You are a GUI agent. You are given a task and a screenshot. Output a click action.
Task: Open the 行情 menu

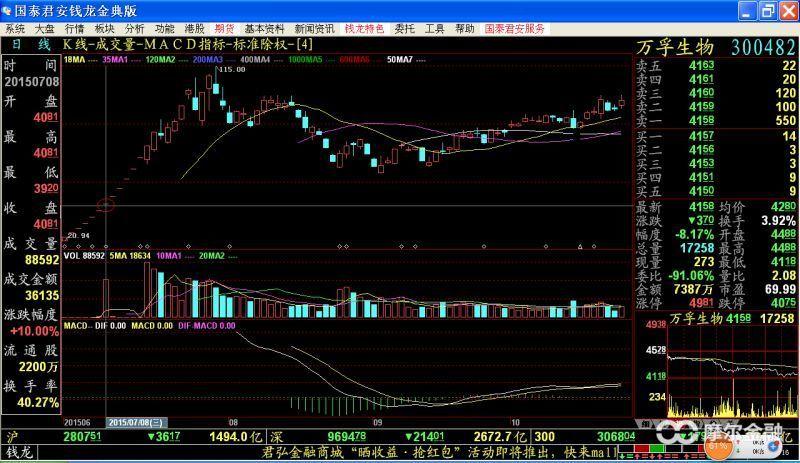[x=74, y=29]
